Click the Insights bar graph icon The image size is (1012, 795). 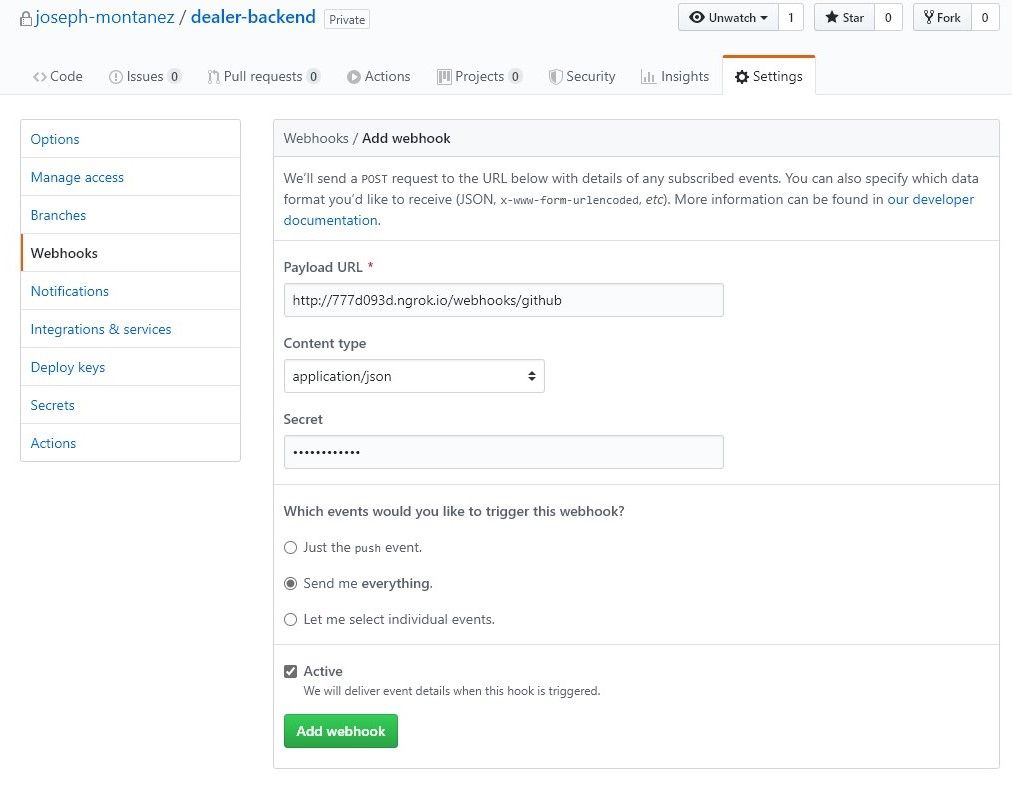648,77
